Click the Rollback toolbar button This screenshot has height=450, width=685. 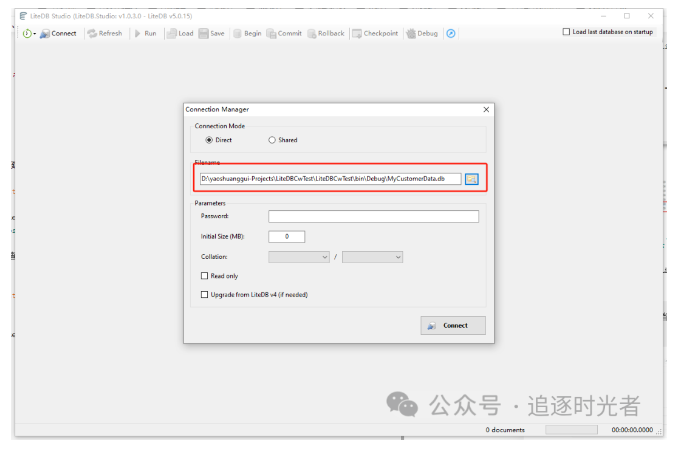pos(326,33)
